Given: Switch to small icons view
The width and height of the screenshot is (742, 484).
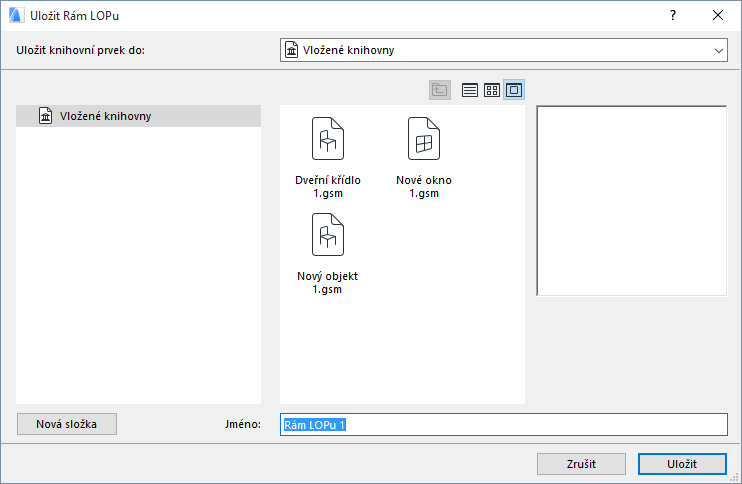Looking at the screenshot, I should click(x=492, y=90).
